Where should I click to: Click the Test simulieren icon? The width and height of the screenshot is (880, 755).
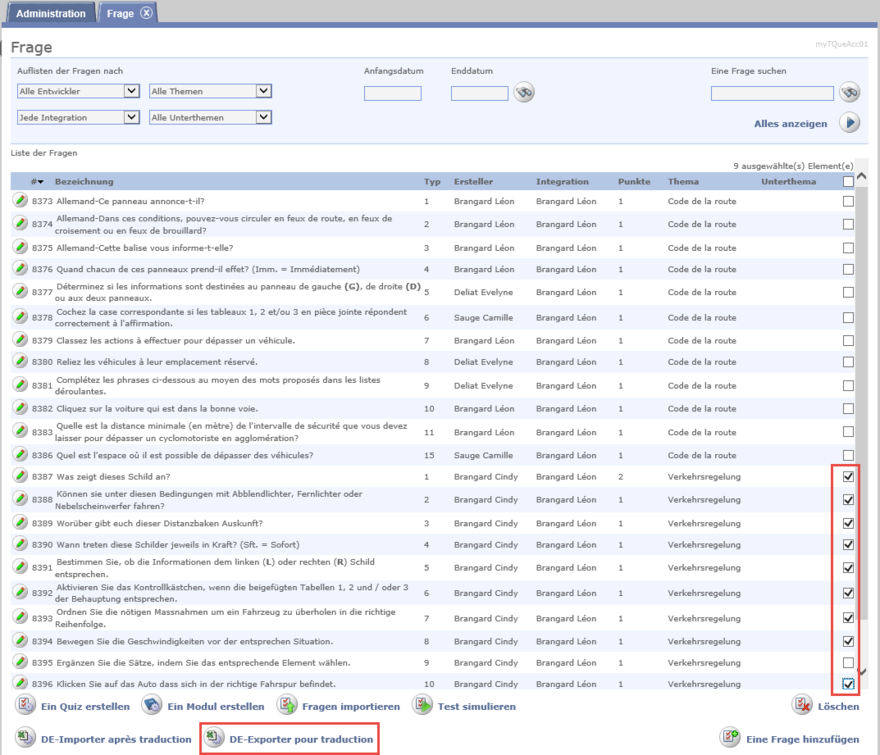423,706
